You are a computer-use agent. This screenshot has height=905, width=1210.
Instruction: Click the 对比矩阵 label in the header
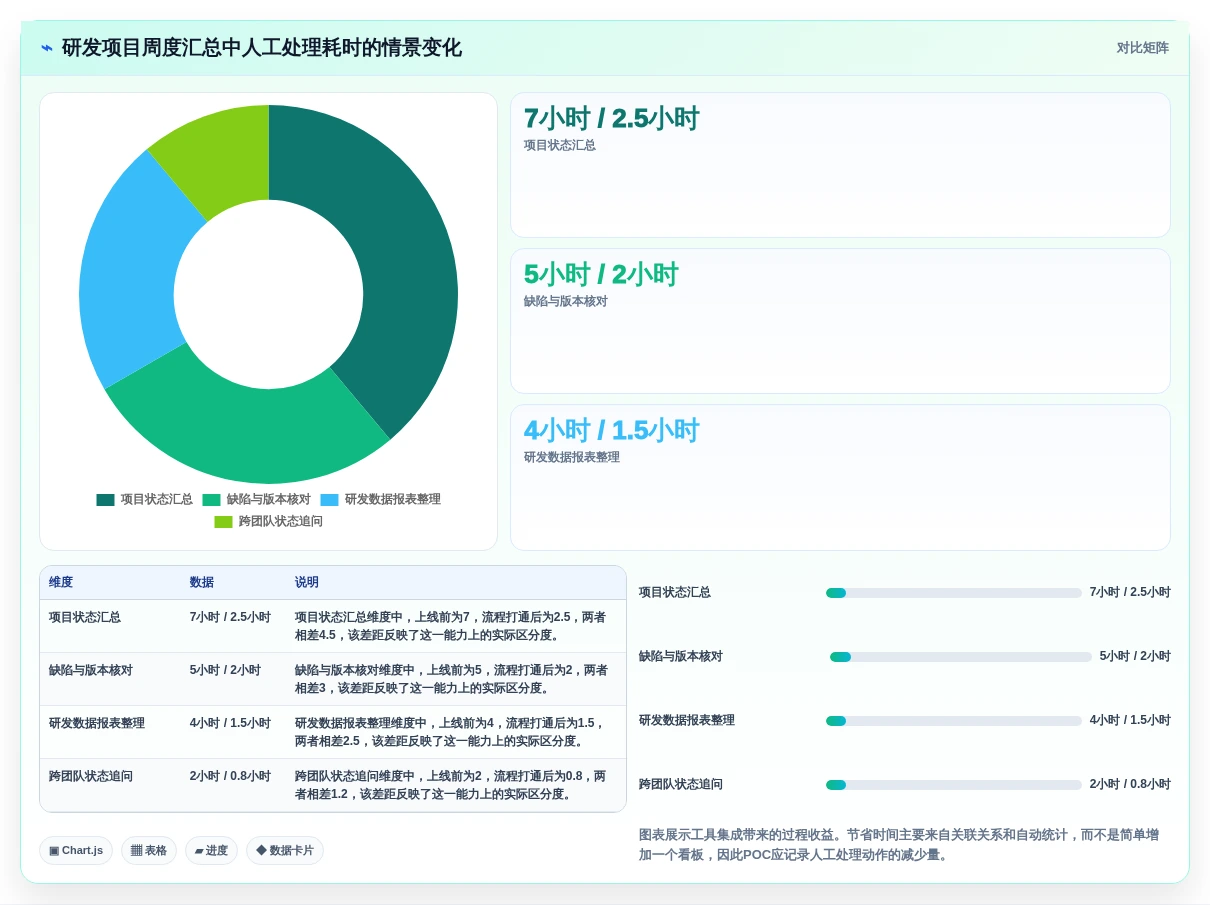pyautogui.click(x=1142, y=48)
